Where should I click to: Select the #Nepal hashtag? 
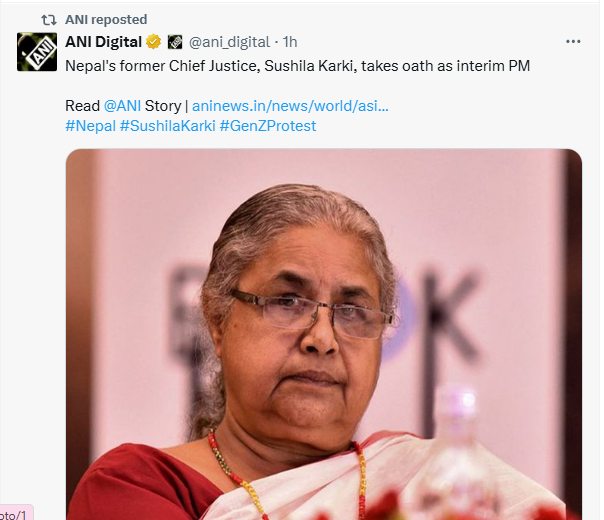(89, 126)
